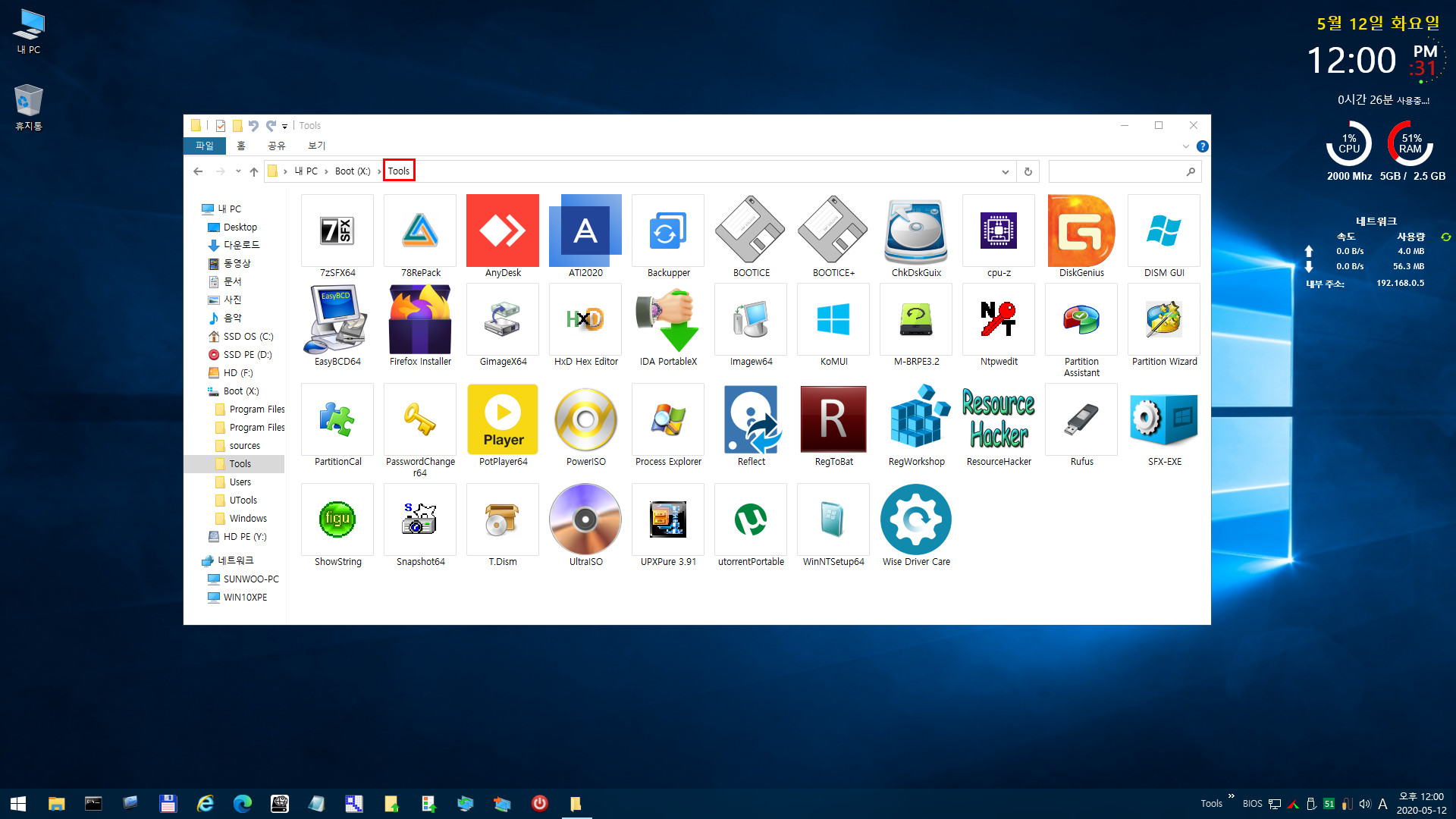
Task: Go up one folder level
Action: tap(254, 171)
